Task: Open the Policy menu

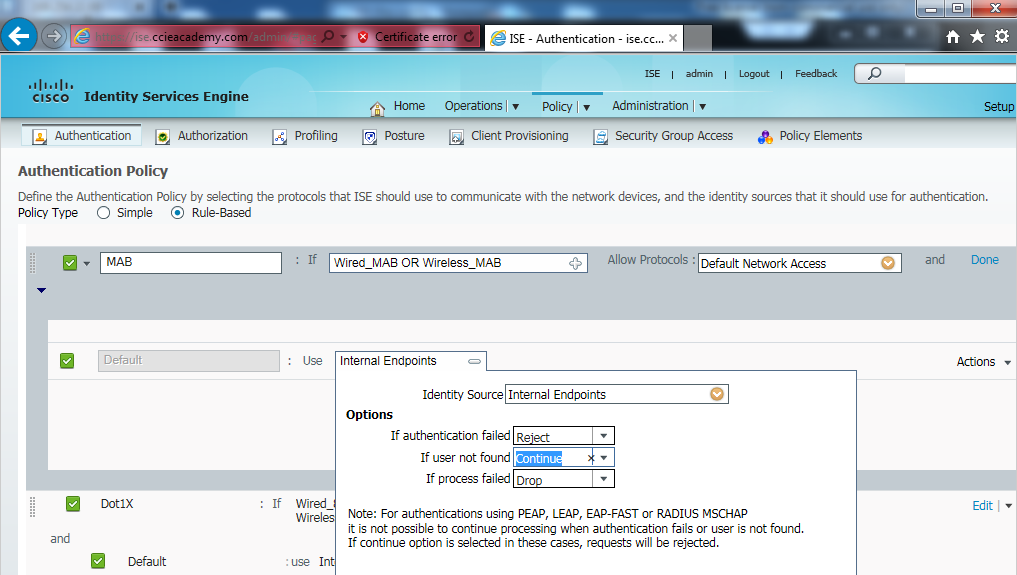Action: point(566,106)
